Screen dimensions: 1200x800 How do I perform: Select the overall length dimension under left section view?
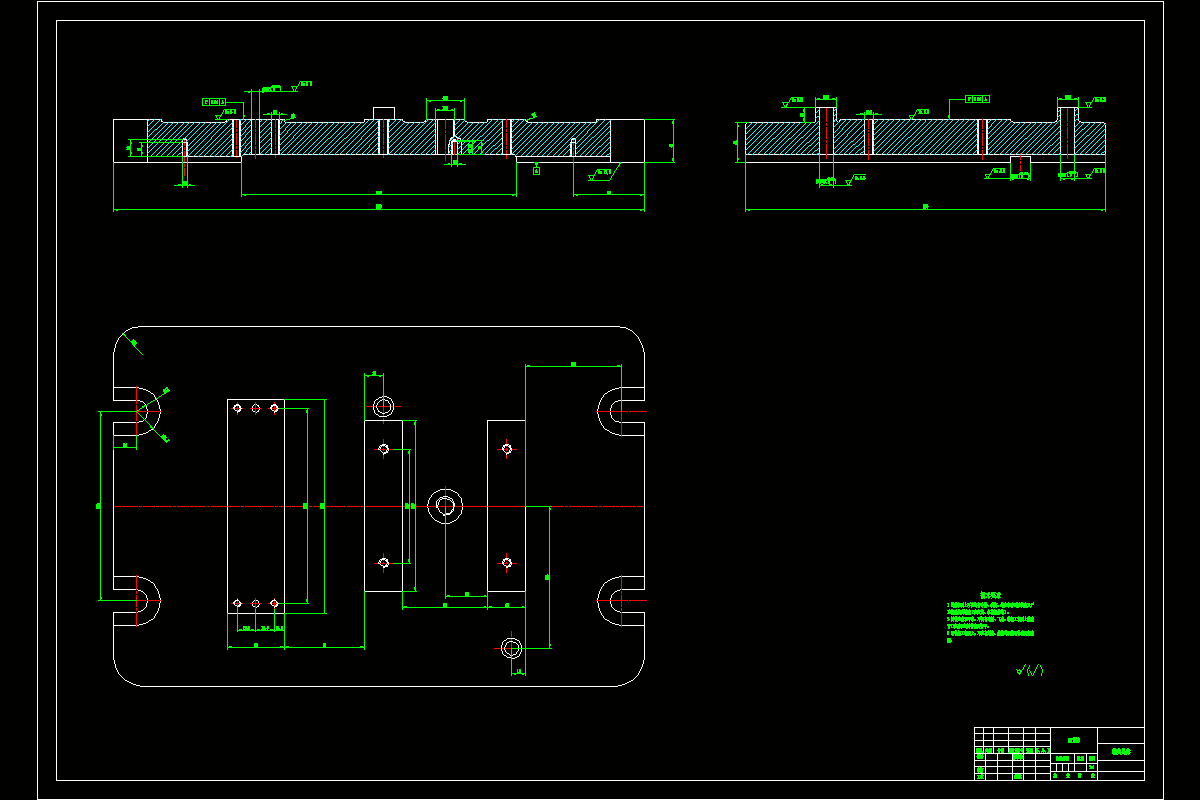pos(379,208)
